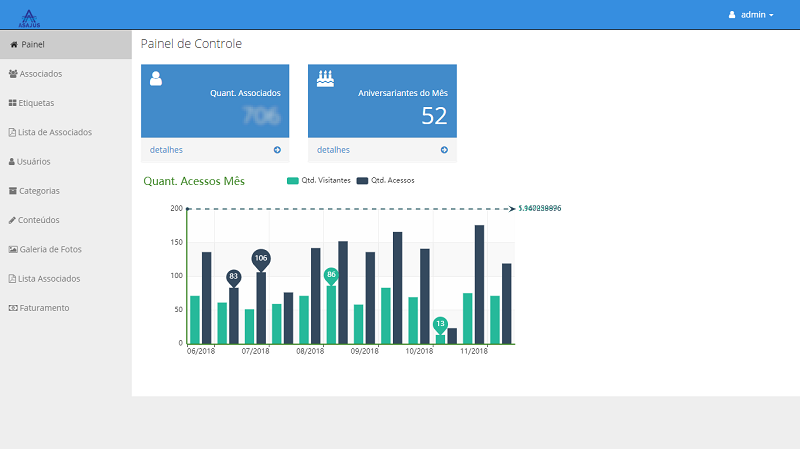Click detalhes under Quant. Associados

(166, 150)
